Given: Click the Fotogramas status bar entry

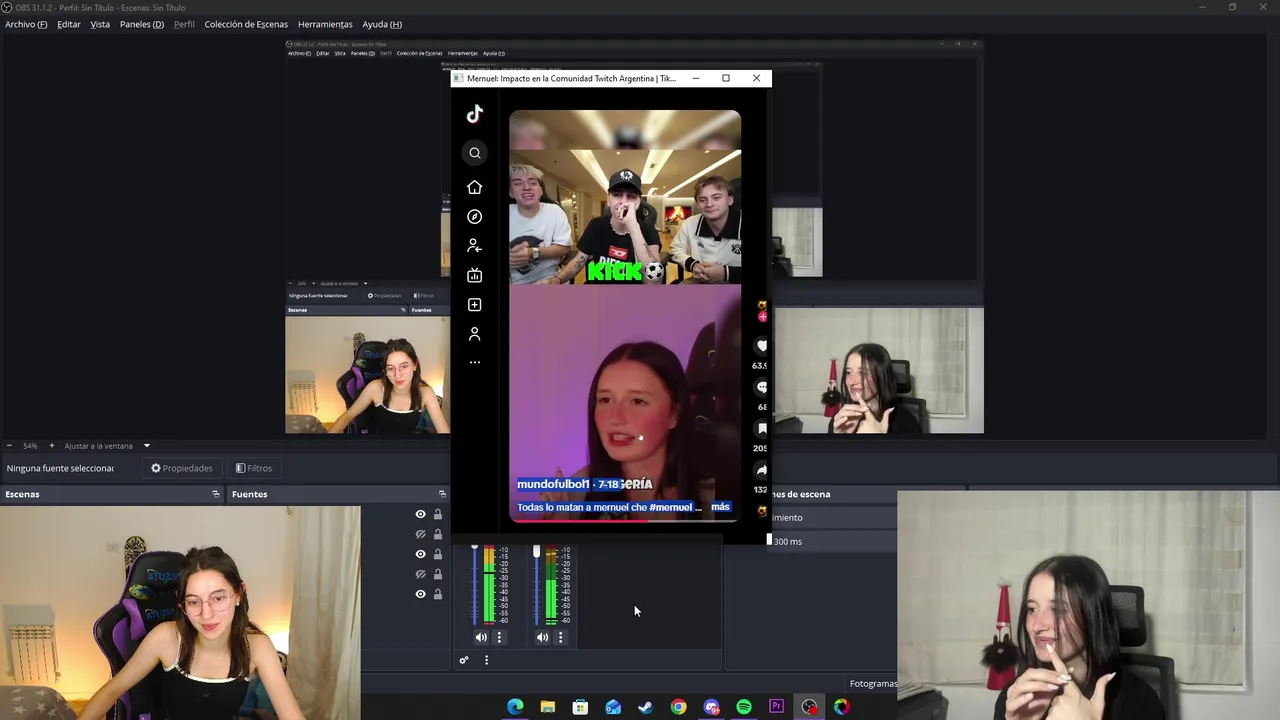Looking at the screenshot, I should pos(873,684).
